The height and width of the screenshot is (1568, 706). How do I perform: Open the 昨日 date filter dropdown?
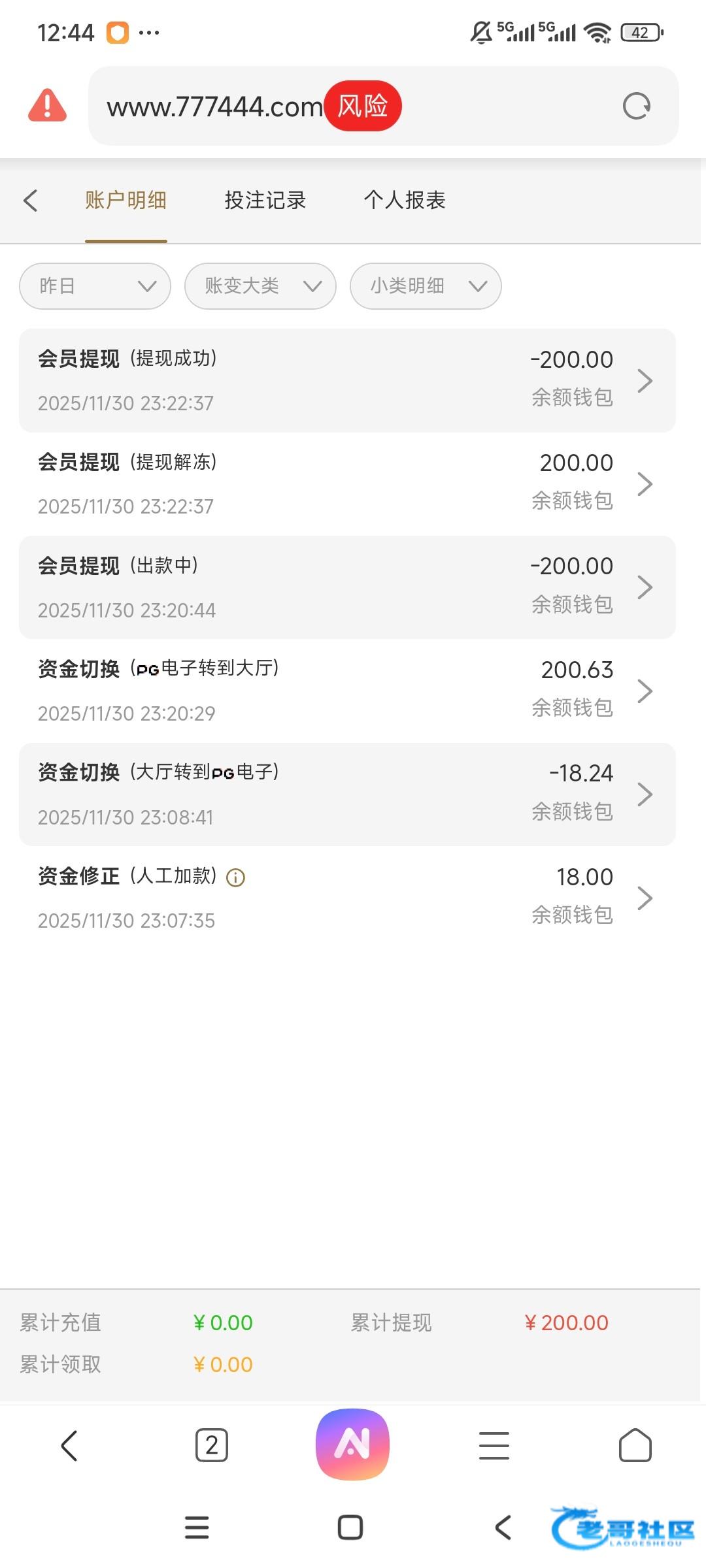click(x=95, y=286)
